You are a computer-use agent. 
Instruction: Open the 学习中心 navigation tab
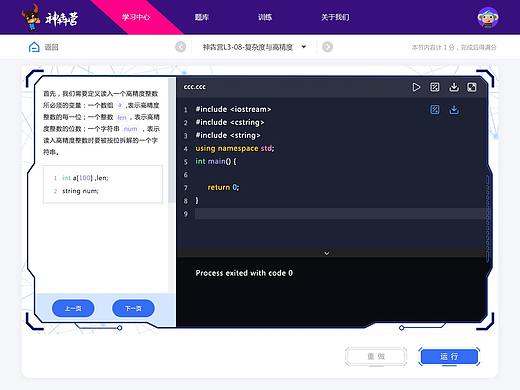pos(136,17)
